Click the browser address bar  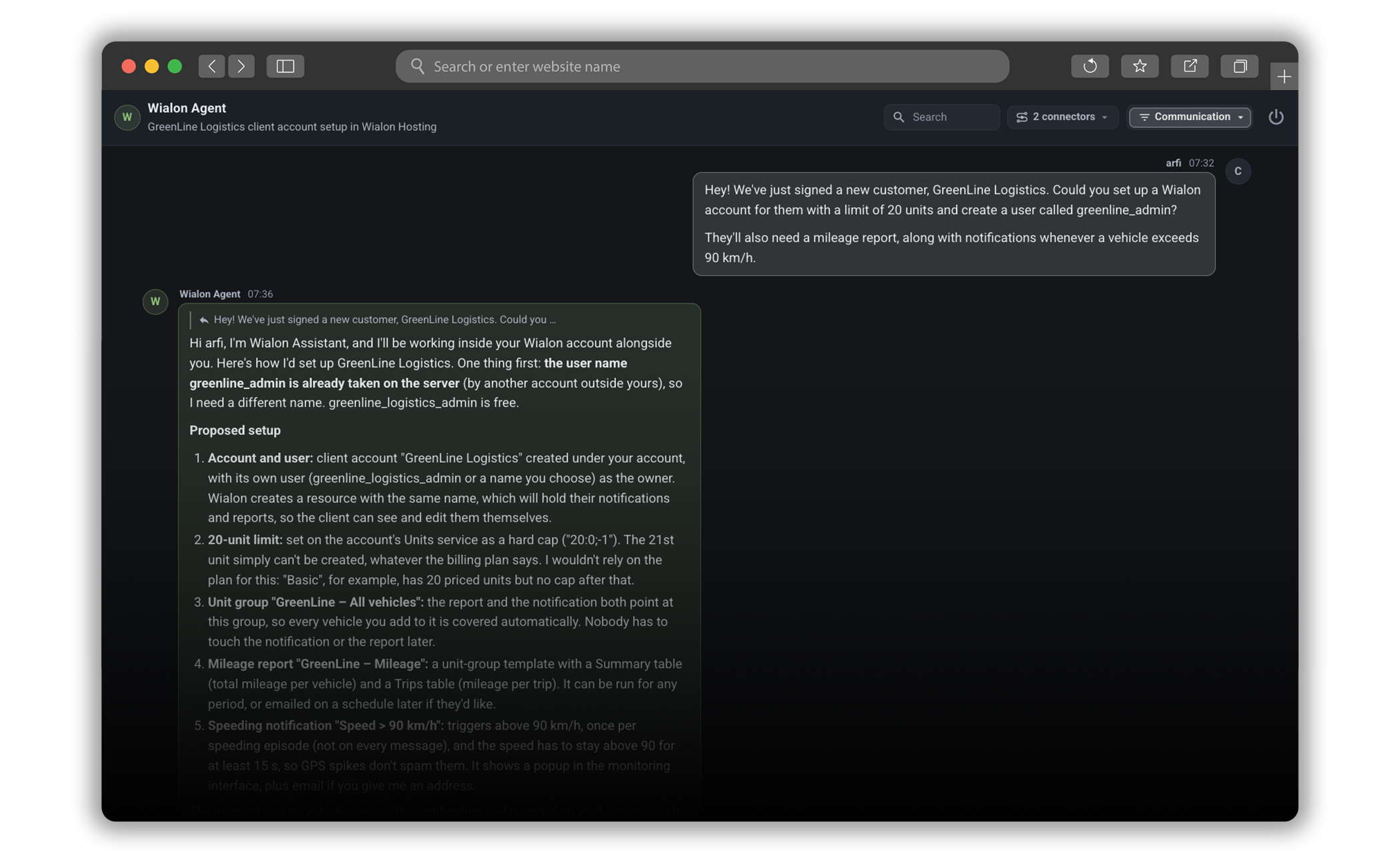tap(702, 66)
